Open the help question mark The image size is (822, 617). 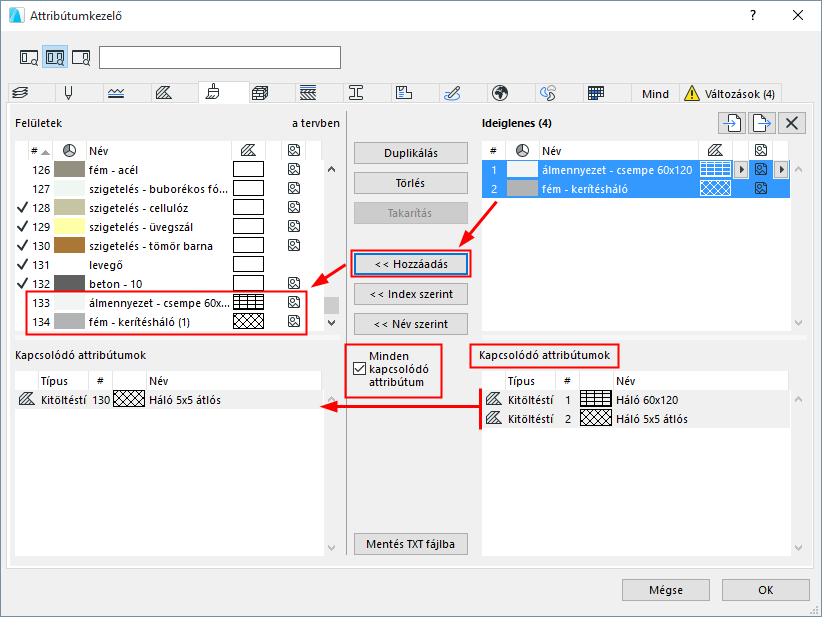point(753,15)
